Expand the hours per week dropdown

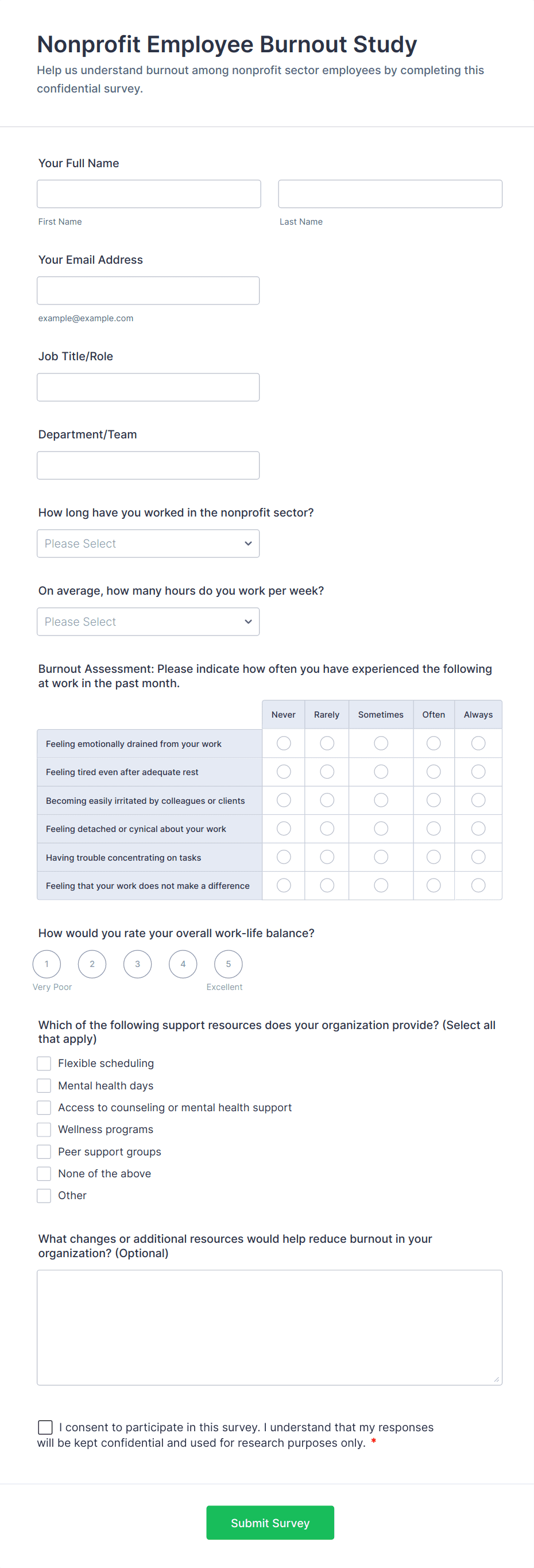pyautogui.click(x=148, y=622)
